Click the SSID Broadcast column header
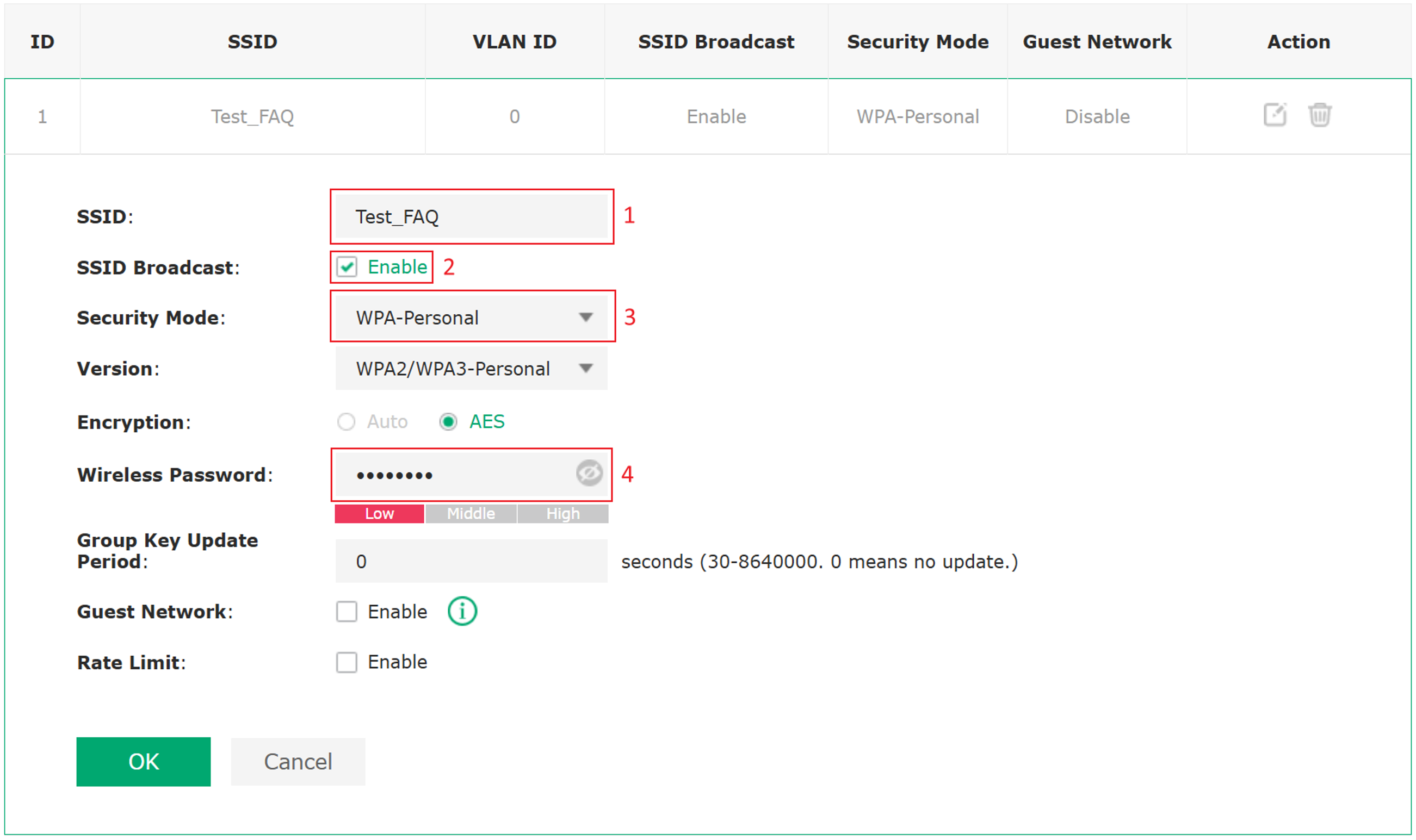The width and height of the screenshot is (1416, 840). pos(716,41)
